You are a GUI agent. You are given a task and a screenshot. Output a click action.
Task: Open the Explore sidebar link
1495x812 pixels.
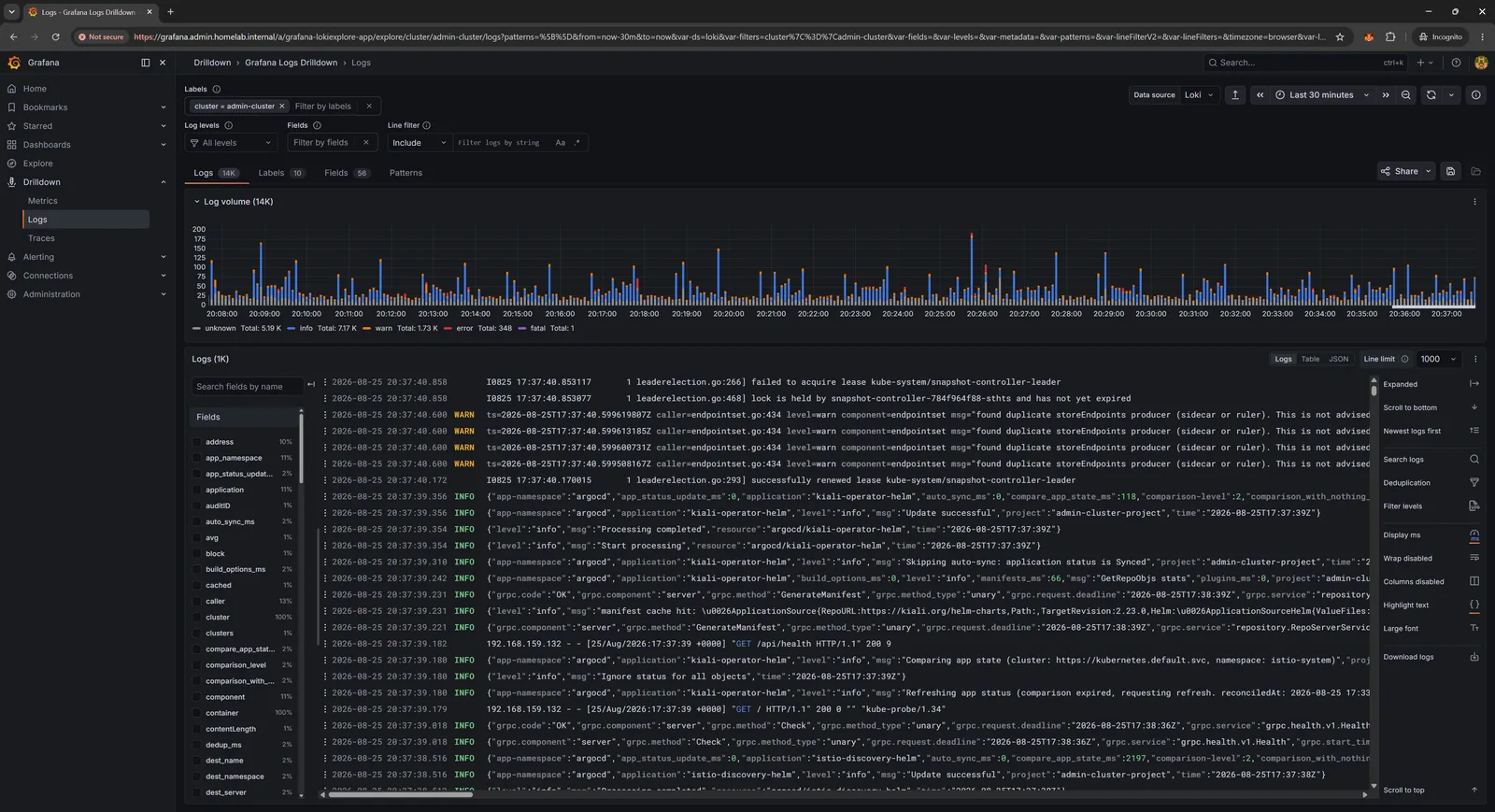click(x=37, y=164)
